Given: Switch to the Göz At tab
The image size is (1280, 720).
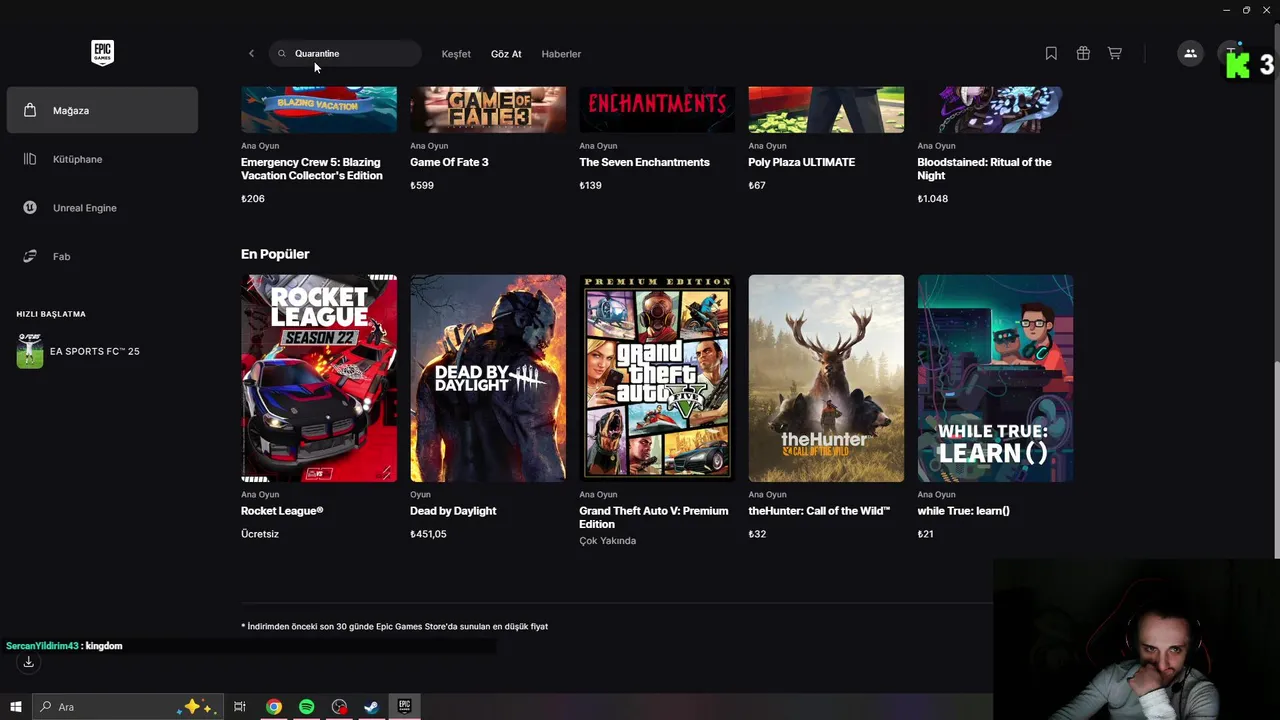Looking at the screenshot, I should tap(506, 54).
